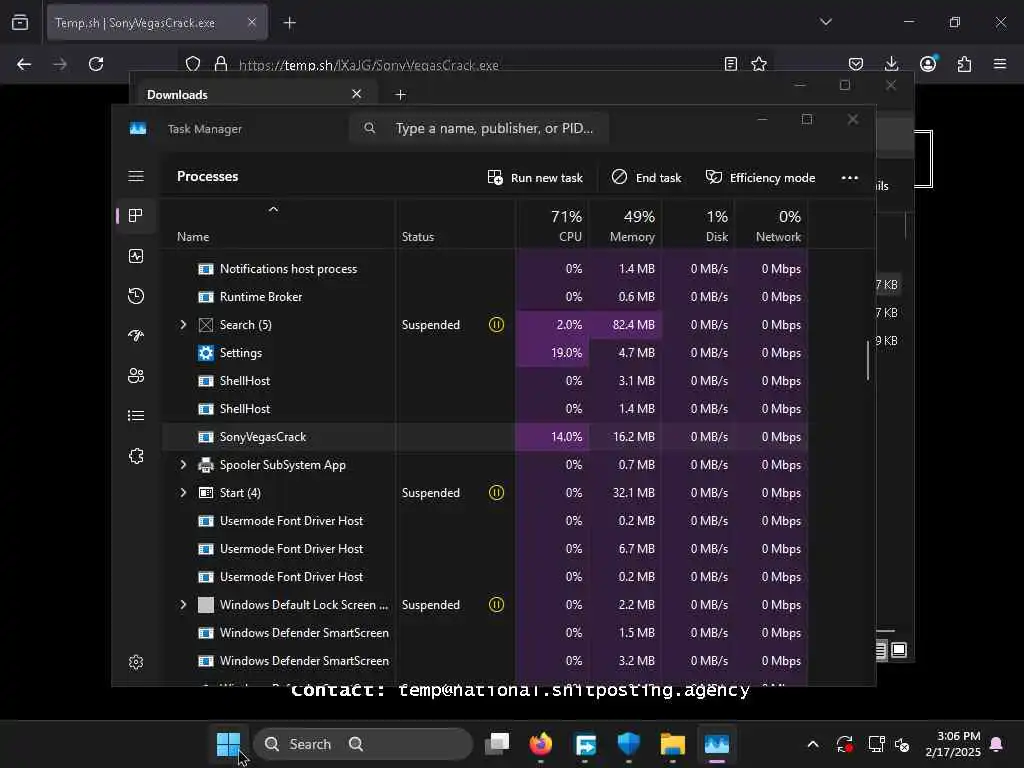Viewport: 1024px width, 768px height.
Task: Click suspended pause icon for Search
Action: tap(496, 325)
